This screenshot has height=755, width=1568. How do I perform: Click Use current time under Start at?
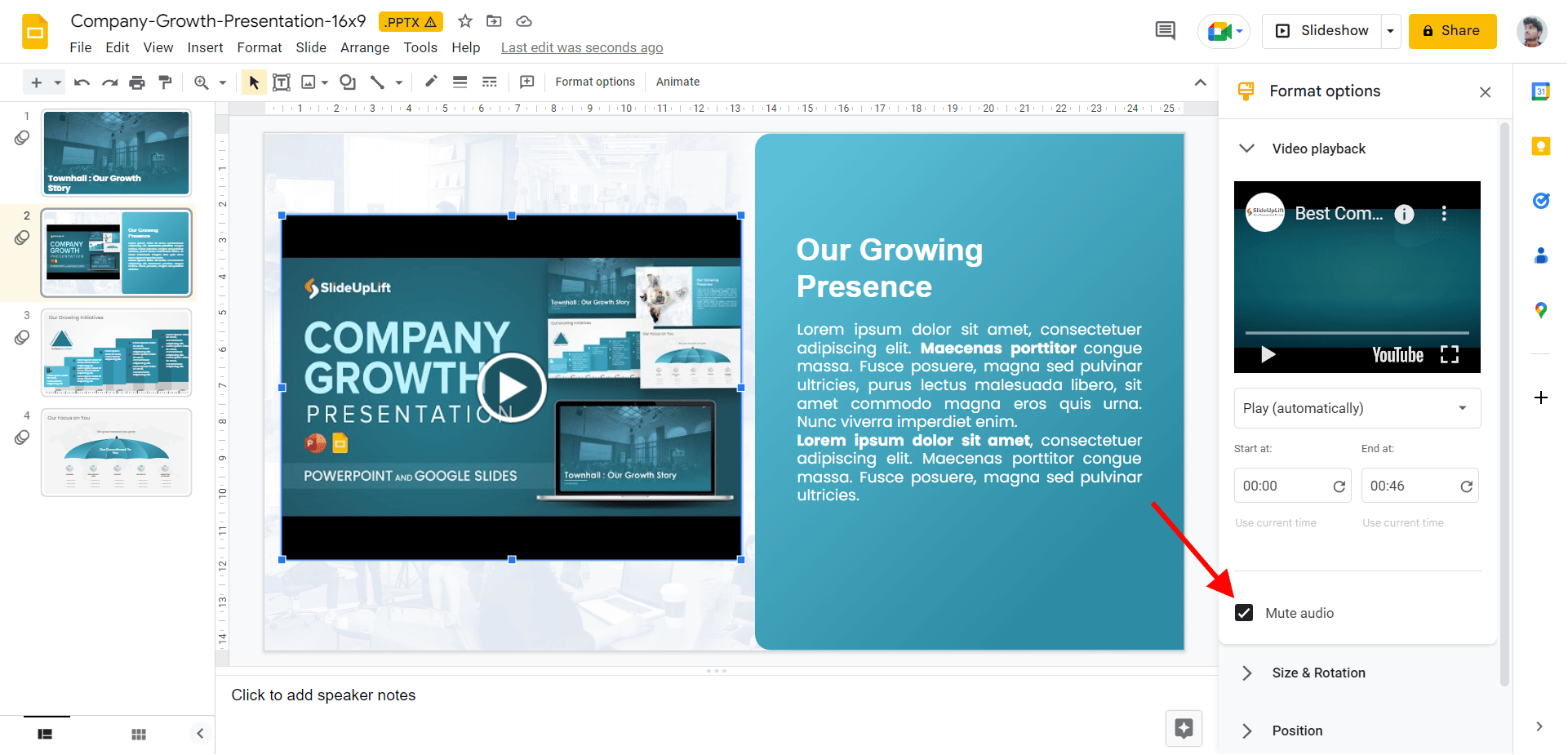click(x=1276, y=522)
